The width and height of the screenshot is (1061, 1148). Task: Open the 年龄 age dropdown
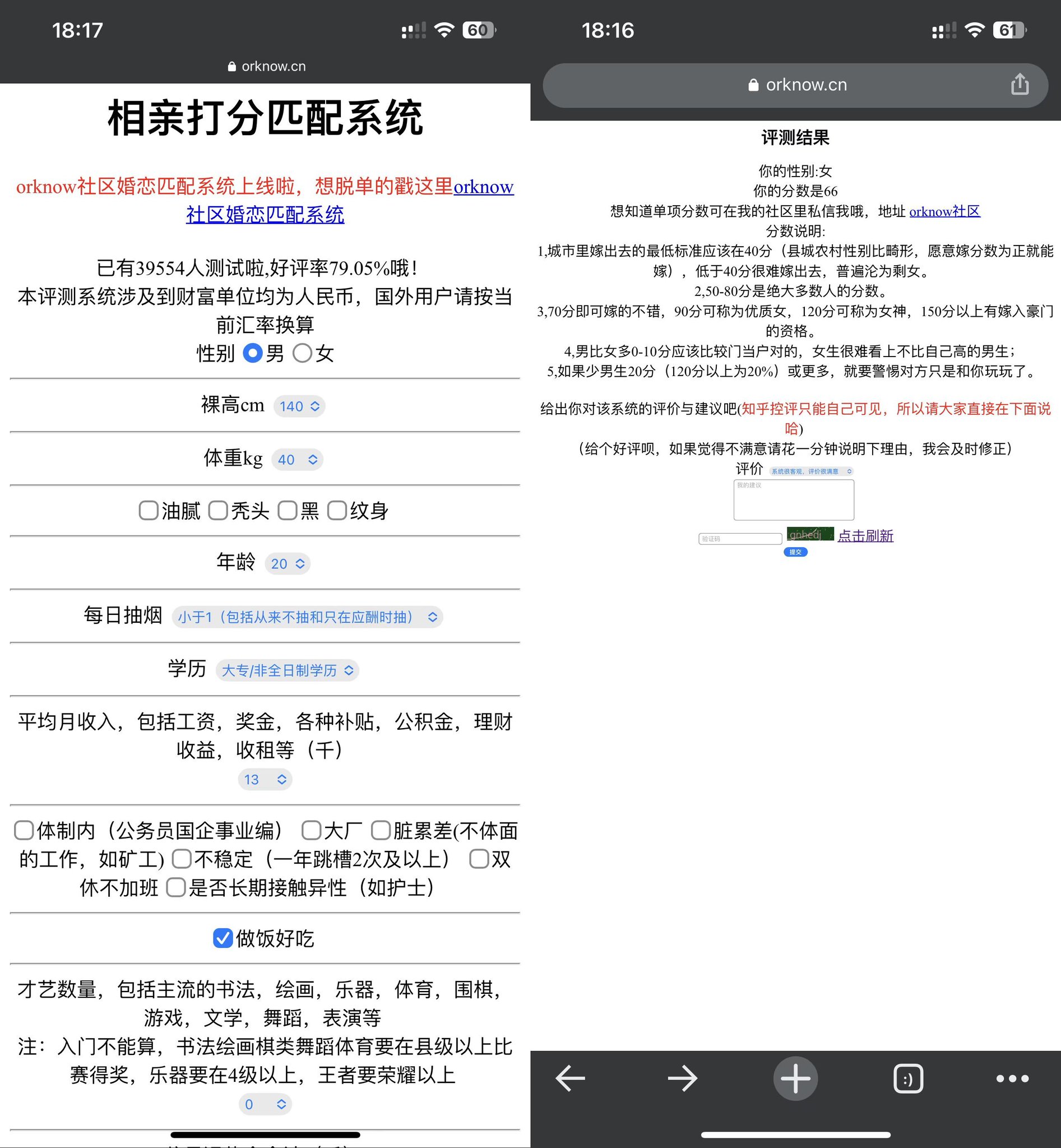click(x=288, y=563)
